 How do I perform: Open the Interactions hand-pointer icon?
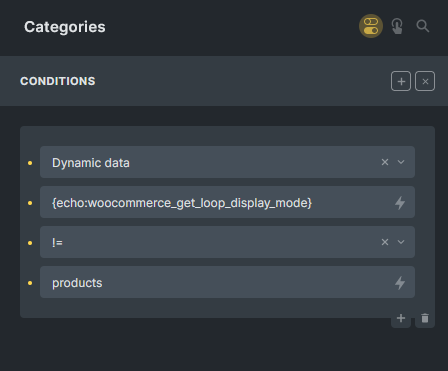pos(397,26)
